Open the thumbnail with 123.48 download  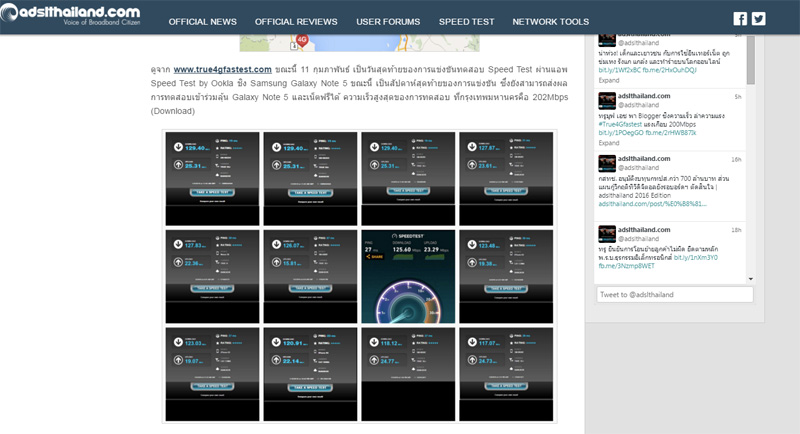point(506,276)
